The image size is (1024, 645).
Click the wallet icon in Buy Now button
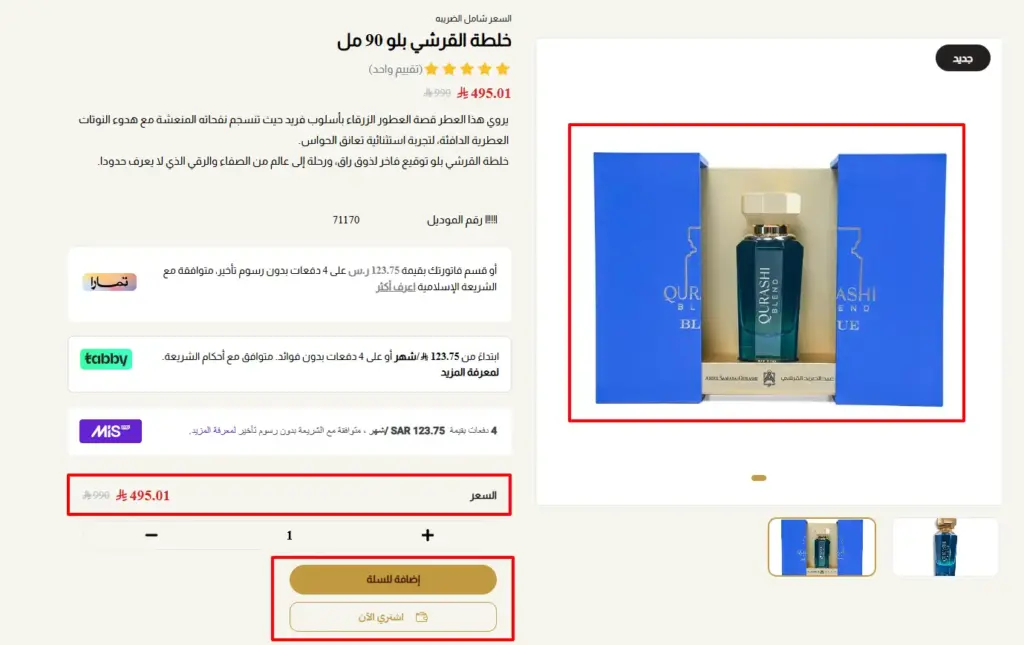[x=422, y=617]
